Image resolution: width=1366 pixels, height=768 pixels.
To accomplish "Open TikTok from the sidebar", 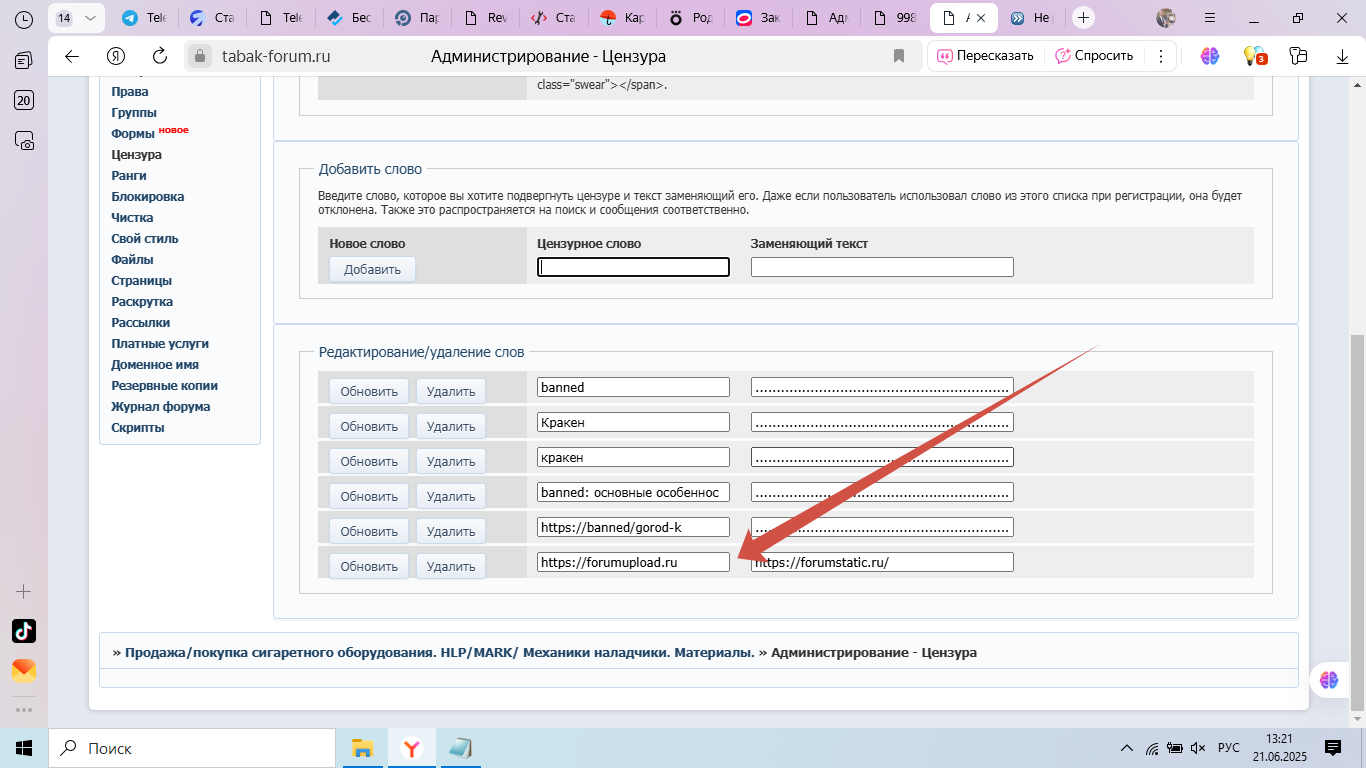I will coord(24,631).
